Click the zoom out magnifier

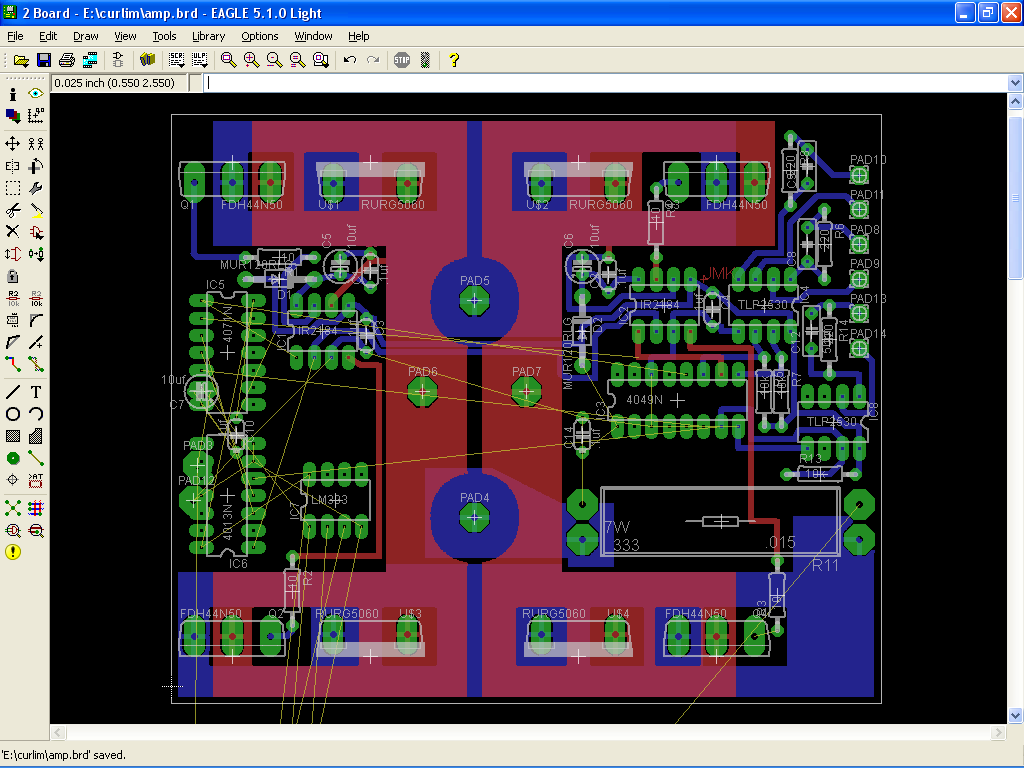[x=274, y=61]
